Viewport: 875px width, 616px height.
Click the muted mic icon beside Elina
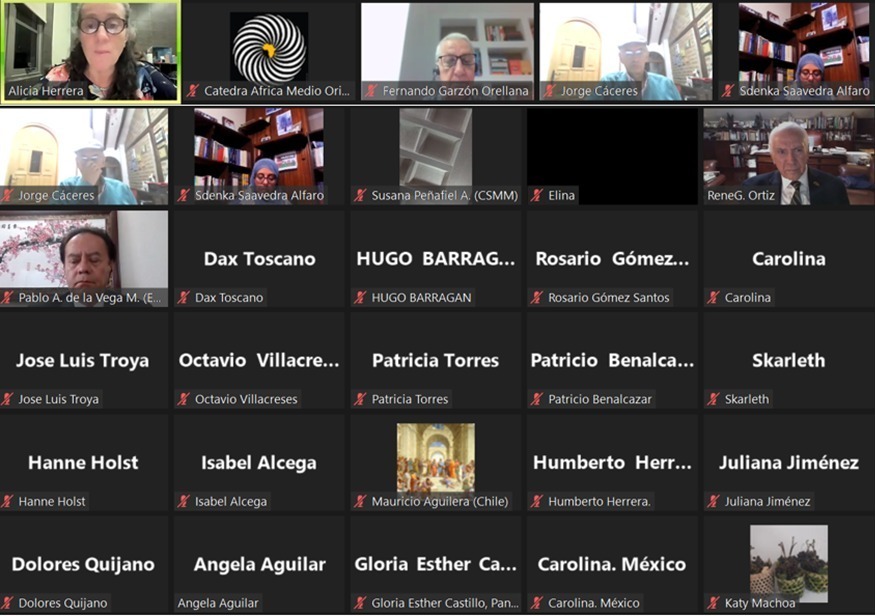coord(537,195)
